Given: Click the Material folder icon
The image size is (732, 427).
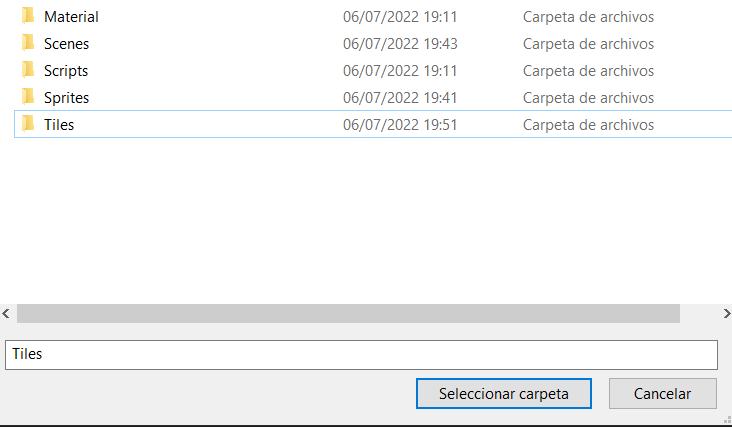Looking at the screenshot, I should click(27, 17).
